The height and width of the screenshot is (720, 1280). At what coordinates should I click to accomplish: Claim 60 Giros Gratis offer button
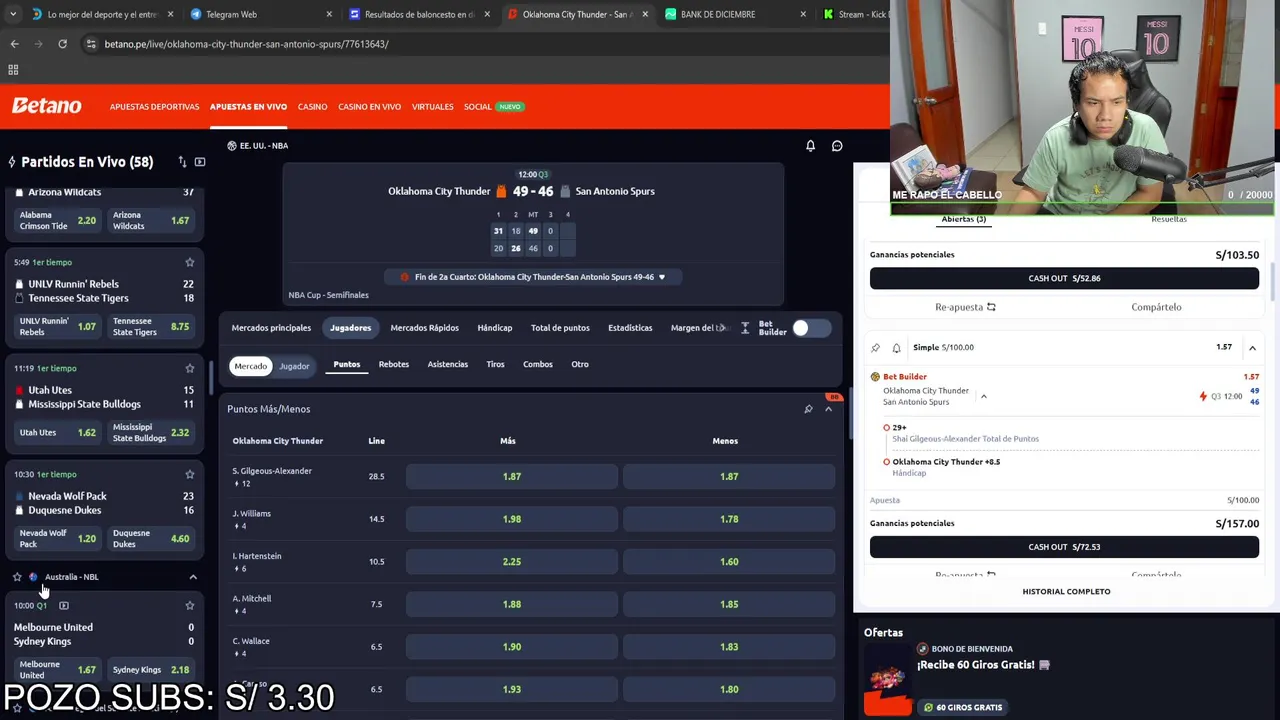[x=961, y=707]
